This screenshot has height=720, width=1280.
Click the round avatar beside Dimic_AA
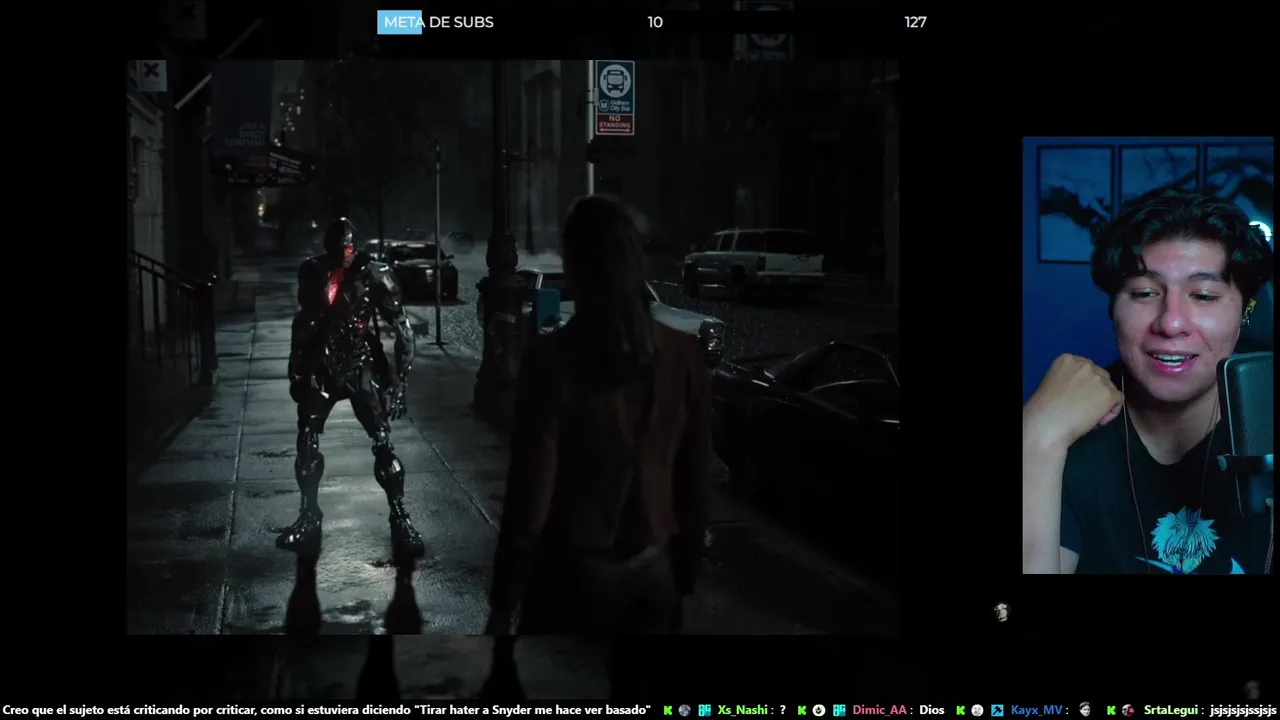tap(819, 710)
